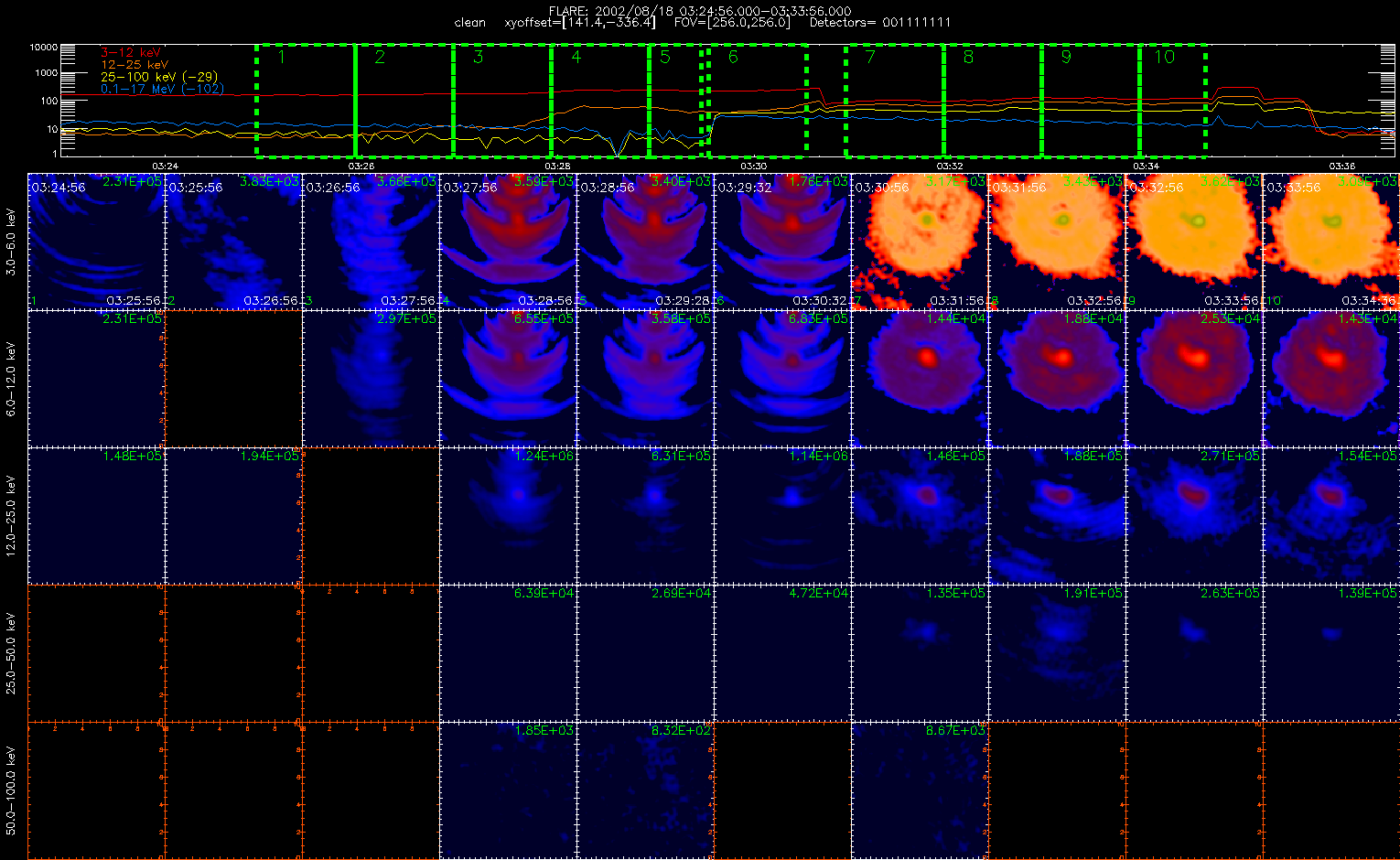Click the word 'clean' in the header
This screenshot has width=1400, height=860.
click(470, 22)
